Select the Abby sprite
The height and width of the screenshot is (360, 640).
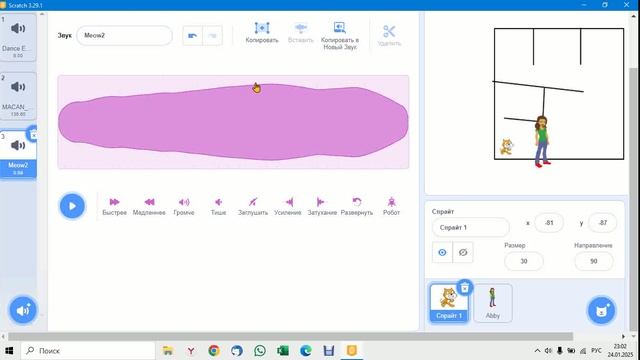coord(493,303)
